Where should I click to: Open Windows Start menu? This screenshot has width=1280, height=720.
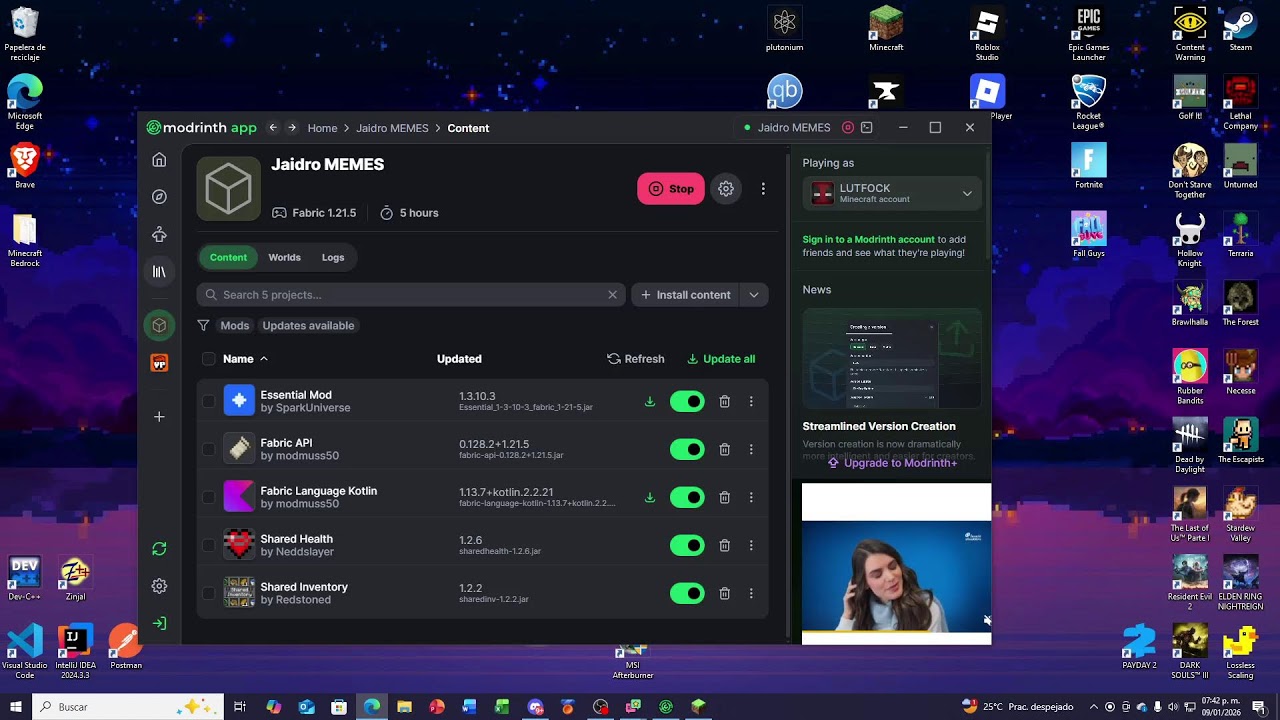coord(16,707)
